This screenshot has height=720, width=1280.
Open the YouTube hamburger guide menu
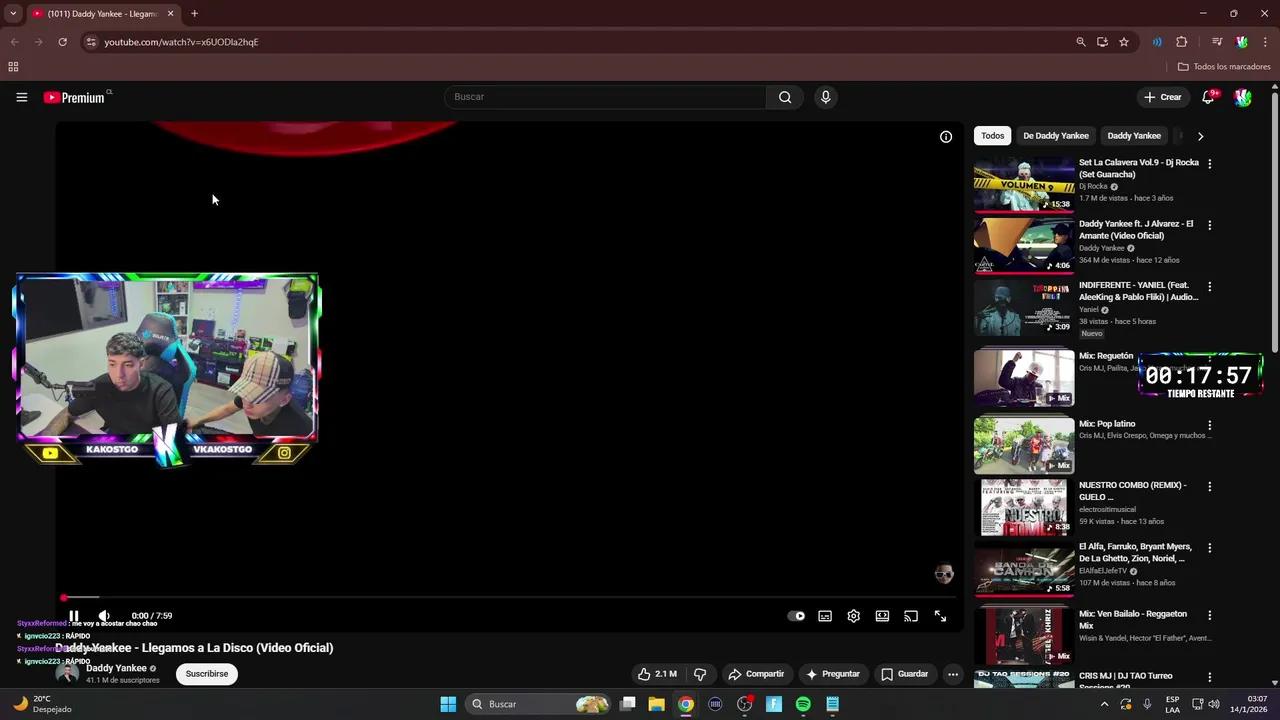pyautogui.click(x=21, y=97)
